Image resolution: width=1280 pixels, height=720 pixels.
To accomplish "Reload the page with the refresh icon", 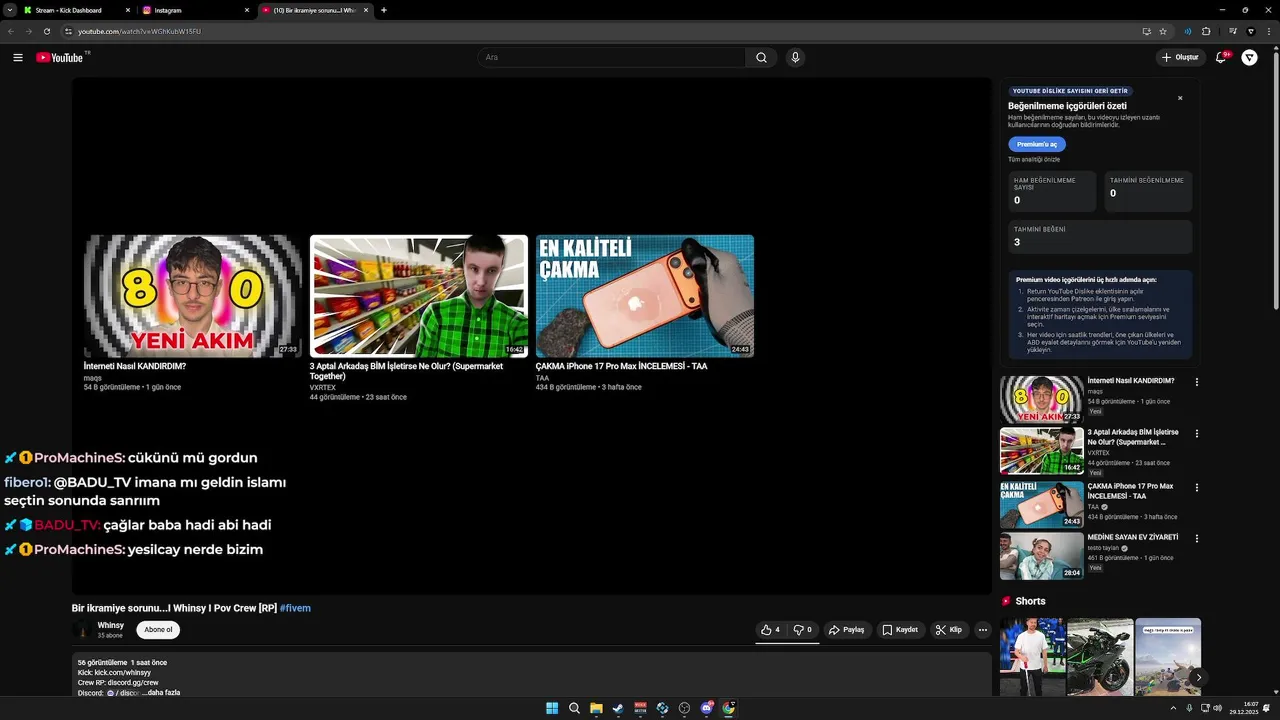I will point(46,31).
